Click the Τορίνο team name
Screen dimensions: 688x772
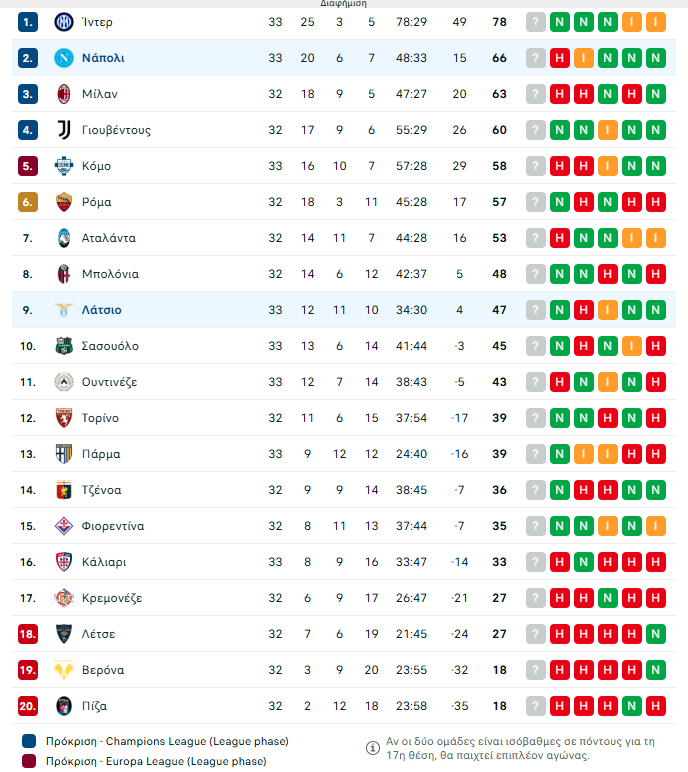pos(100,418)
